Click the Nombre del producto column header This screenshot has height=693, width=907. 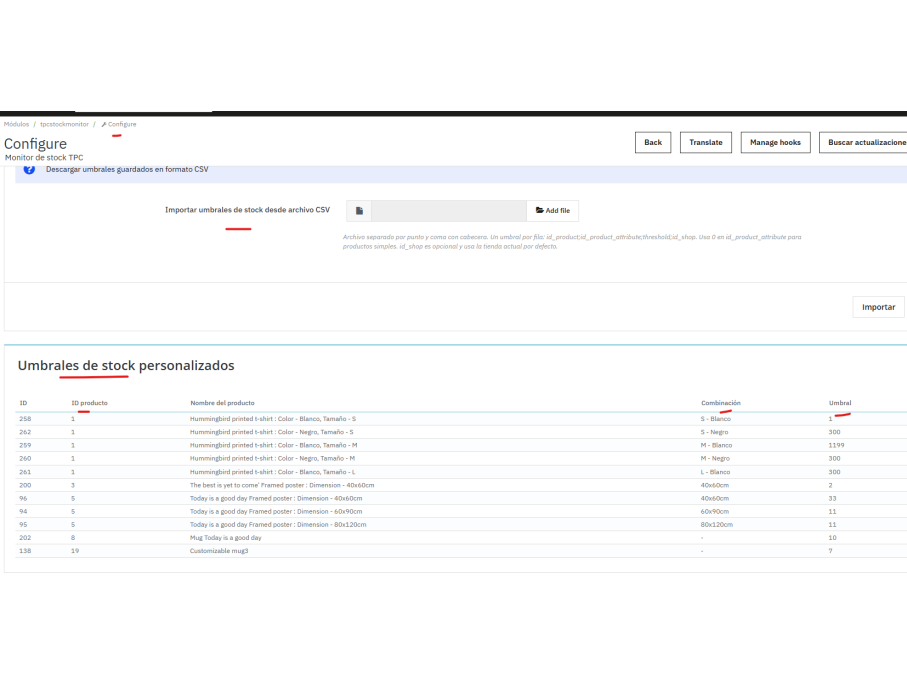222,403
